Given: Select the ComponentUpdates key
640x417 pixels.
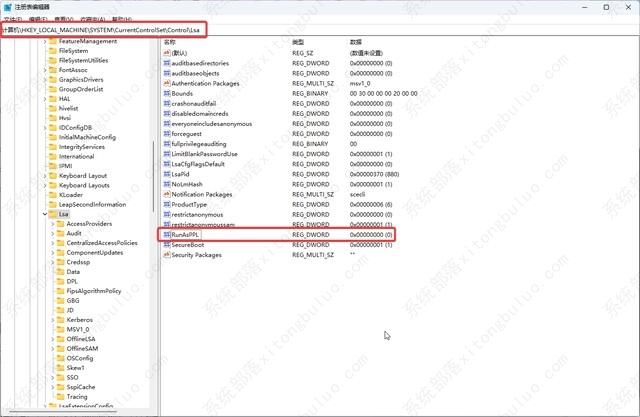Looking at the screenshot, I should (x=95, y=253).
